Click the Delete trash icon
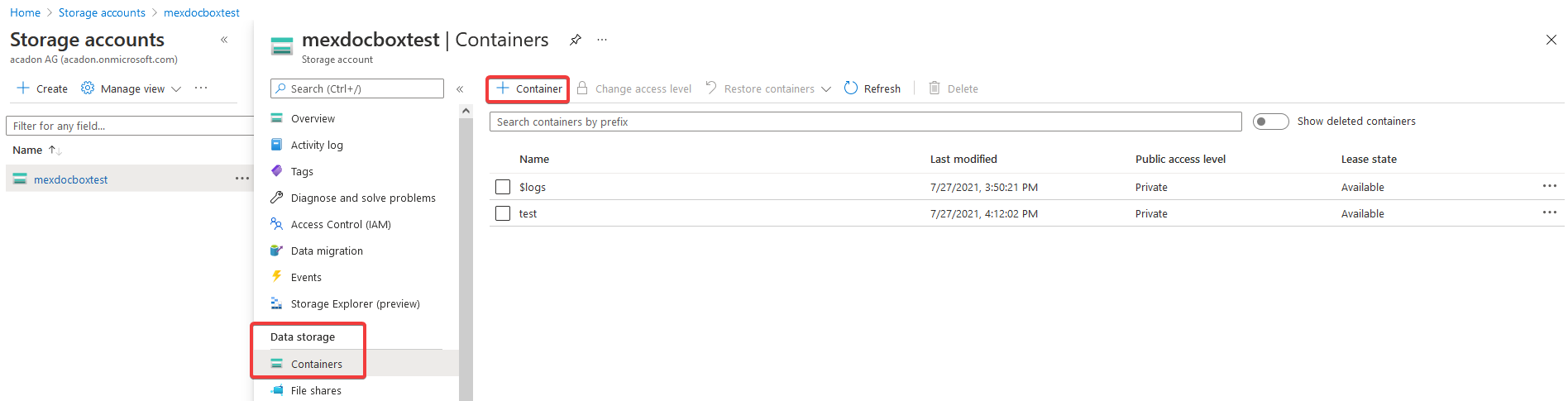The width and height of the screenshot is (1568, 401). point(935,88)
